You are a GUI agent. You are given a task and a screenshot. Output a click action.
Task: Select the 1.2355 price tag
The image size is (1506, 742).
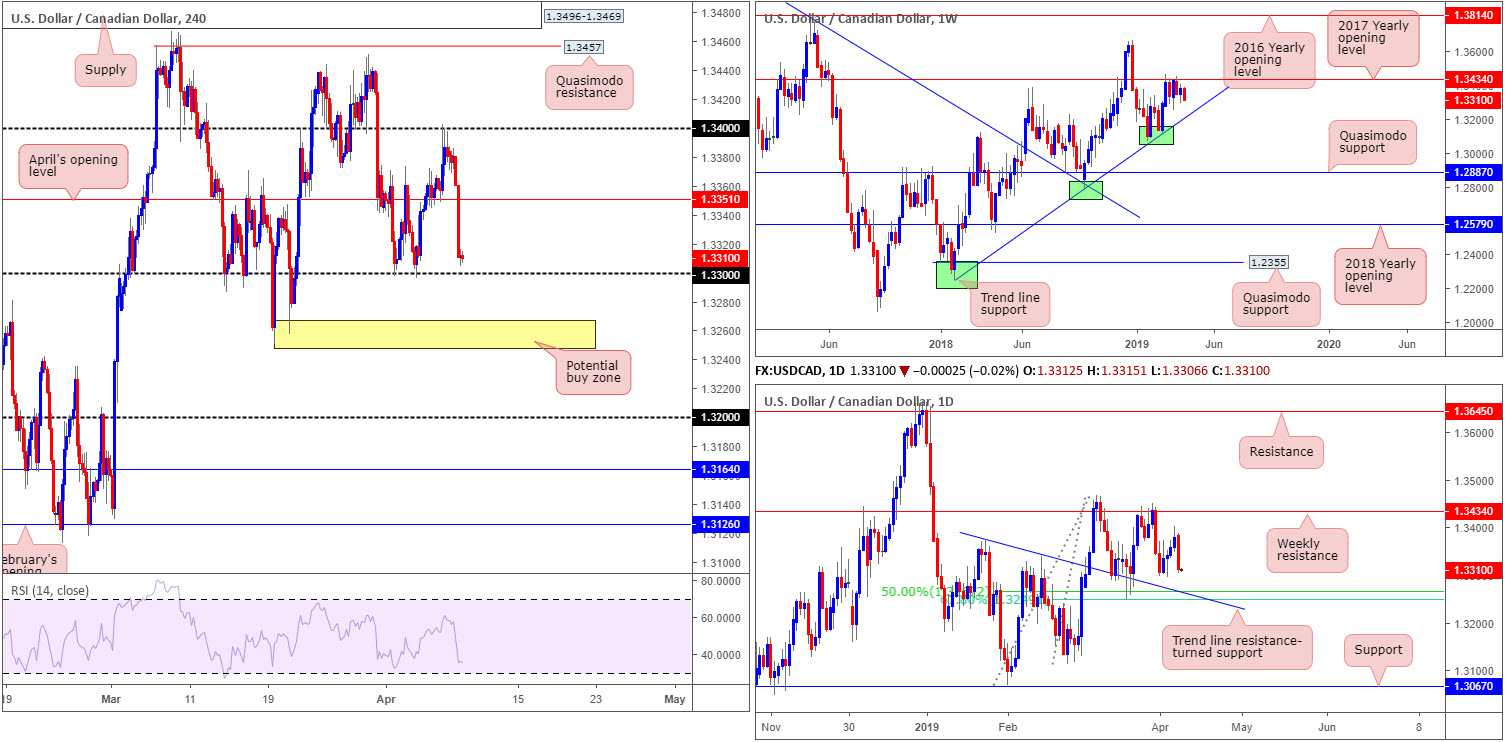[1267, 262]
